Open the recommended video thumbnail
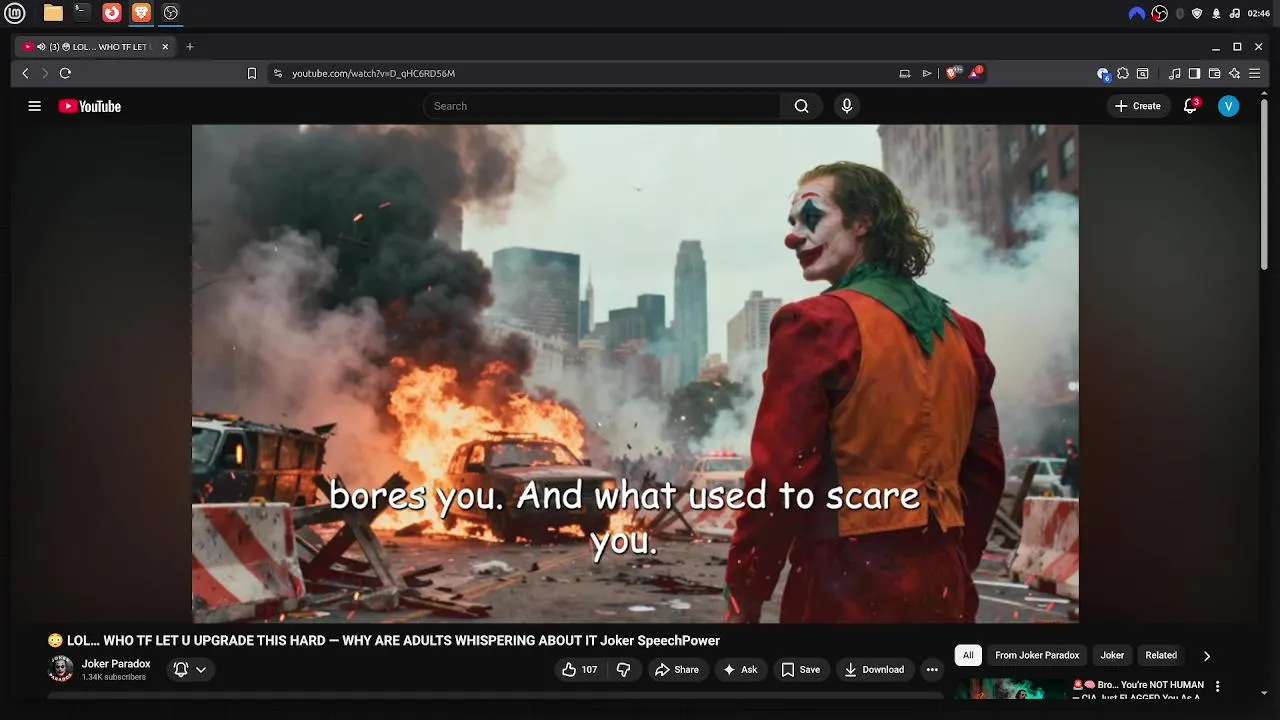 [x=1010, y=688]
